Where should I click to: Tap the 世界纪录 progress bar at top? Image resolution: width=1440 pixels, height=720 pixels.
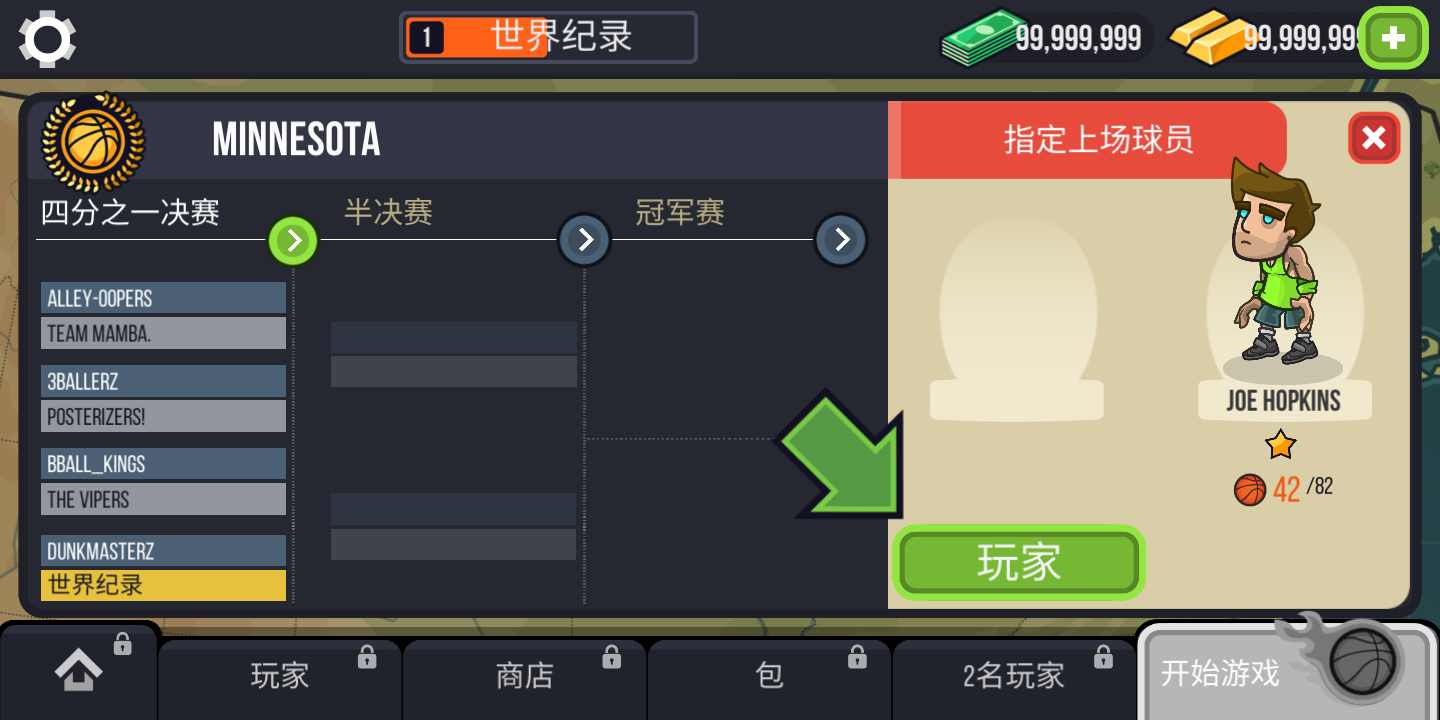548,38
